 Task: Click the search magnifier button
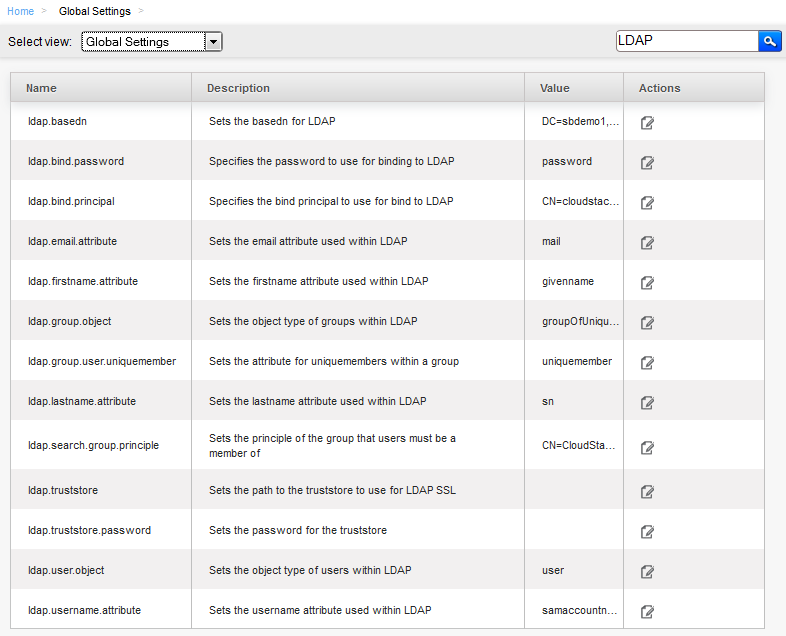(769, 41)
